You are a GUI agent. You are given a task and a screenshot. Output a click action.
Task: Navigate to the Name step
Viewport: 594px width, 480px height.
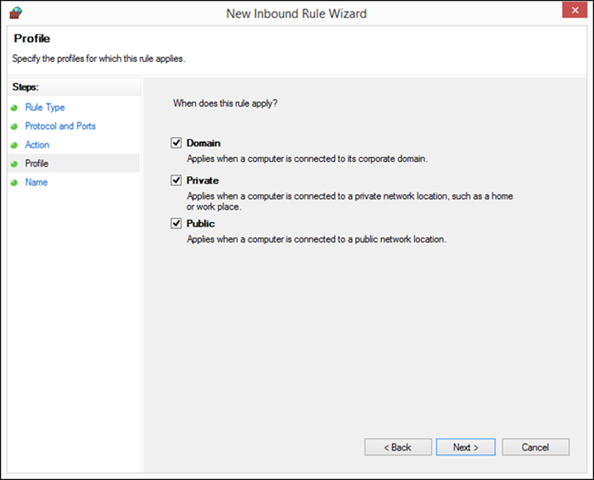pos(36,182)
